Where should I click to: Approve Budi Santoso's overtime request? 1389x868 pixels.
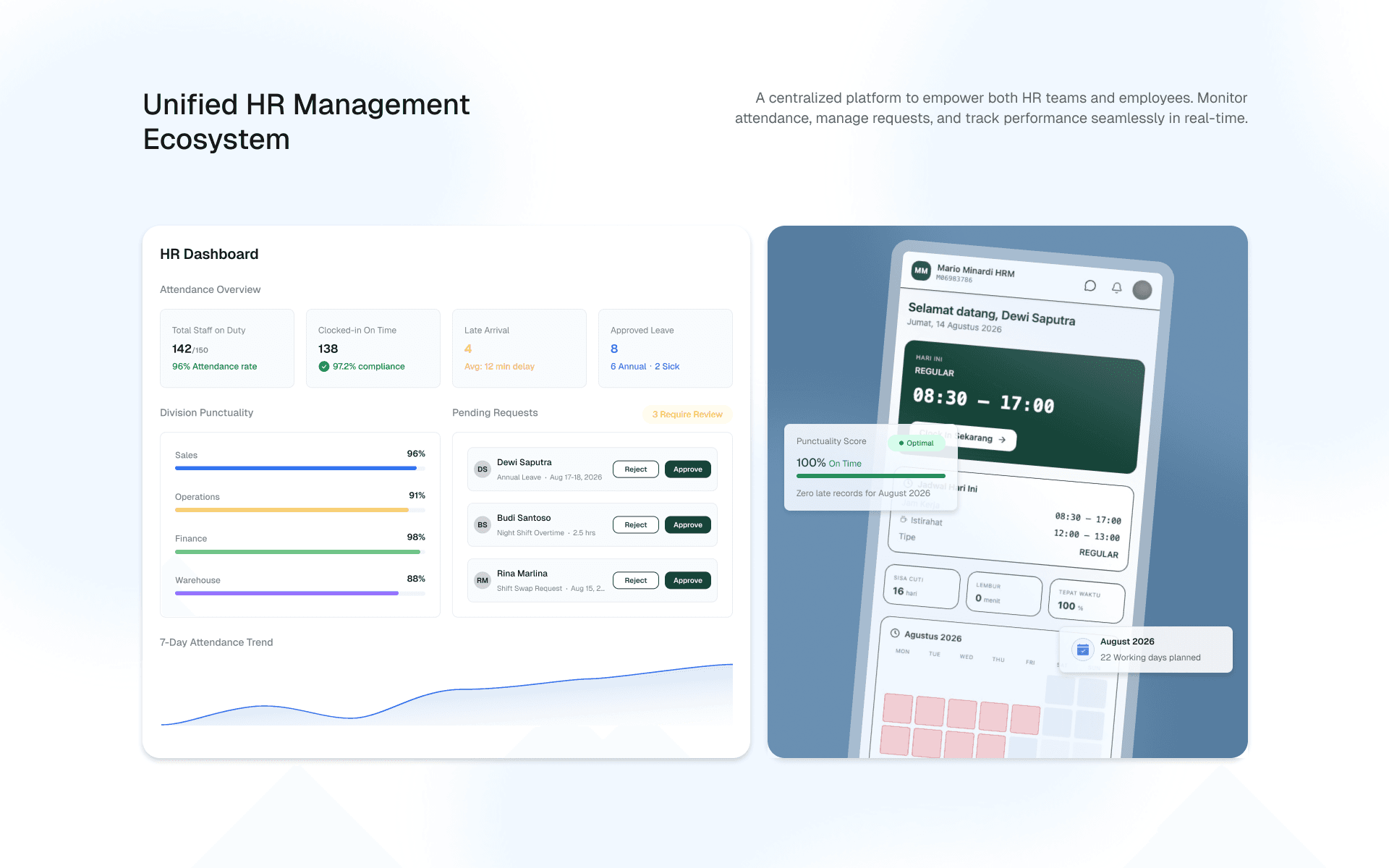[688, 525]
